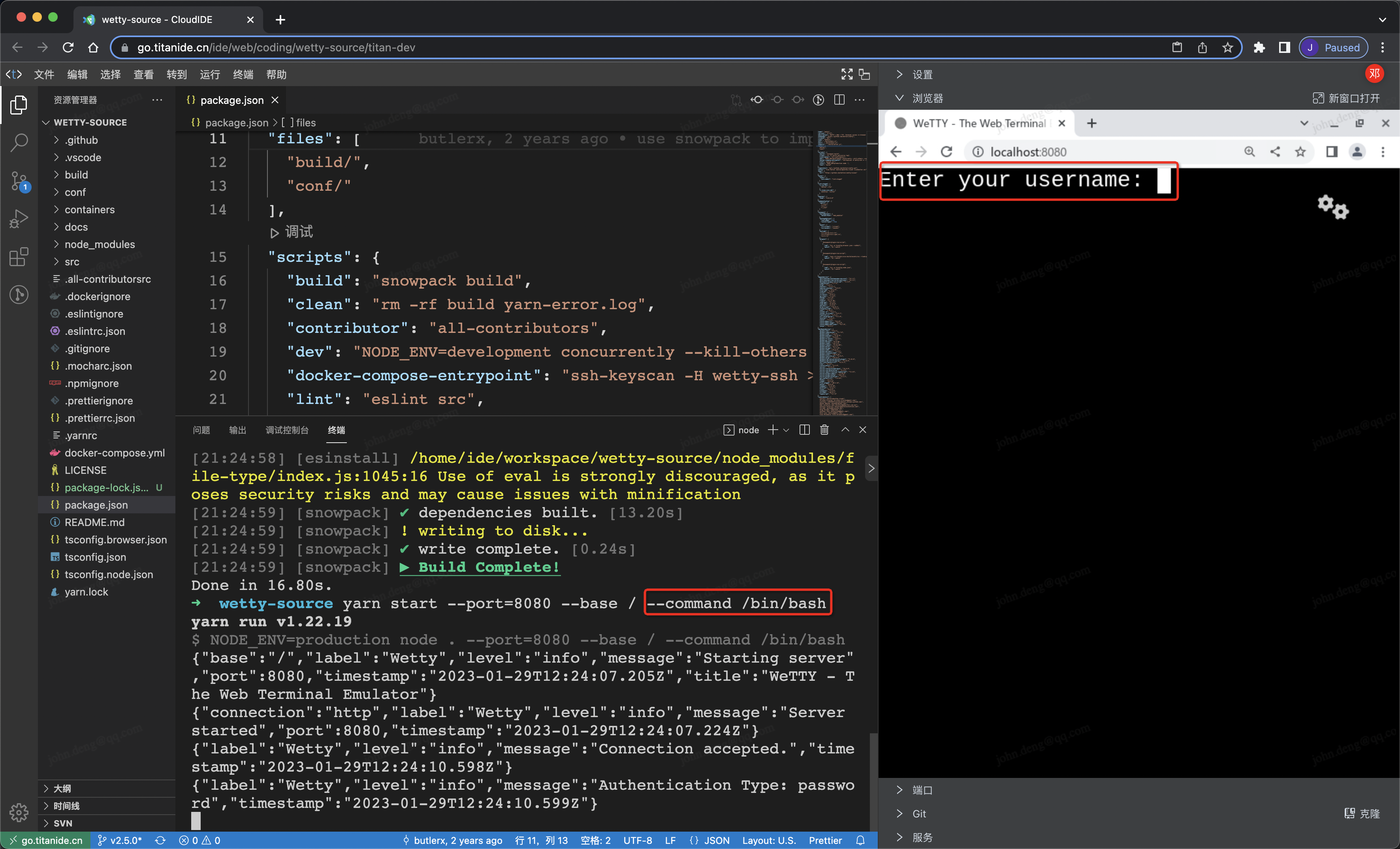Collapse the 浏览器 section

click(x=927, y=98)
